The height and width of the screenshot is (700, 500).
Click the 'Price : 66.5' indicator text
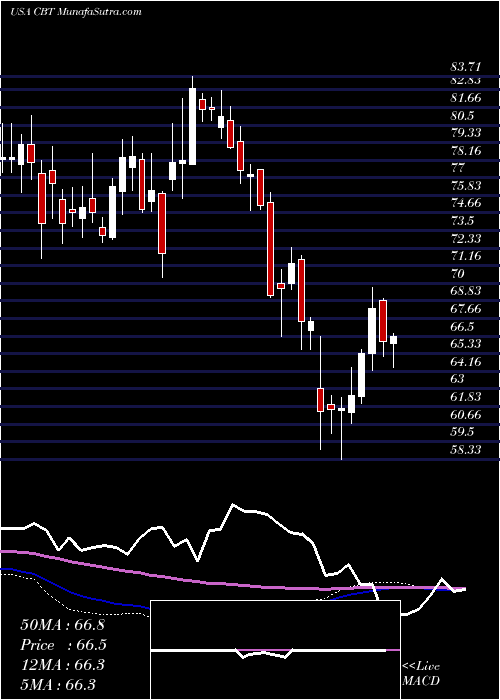pos(63,645)
